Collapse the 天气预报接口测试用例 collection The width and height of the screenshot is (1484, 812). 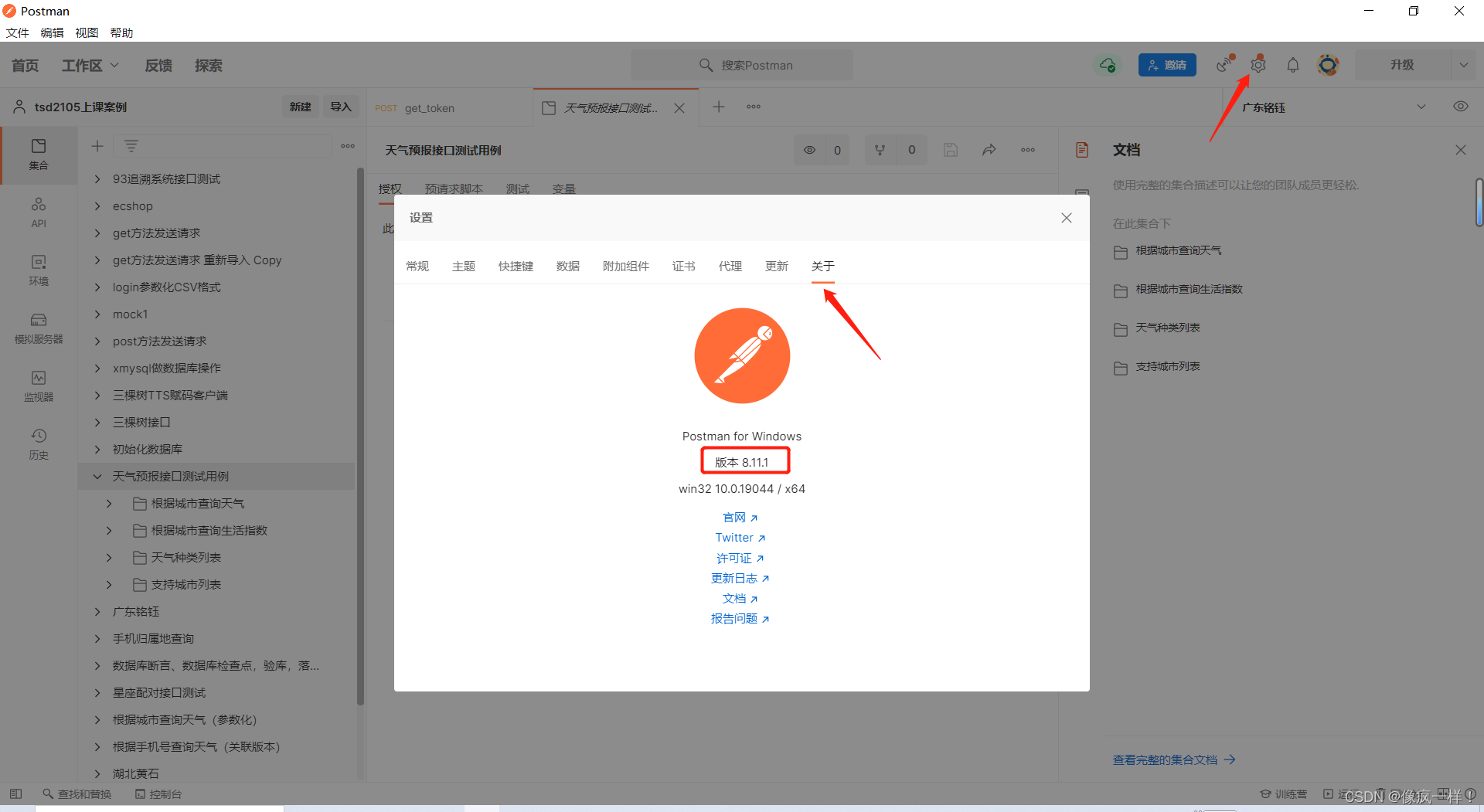[x=97, y=476]
